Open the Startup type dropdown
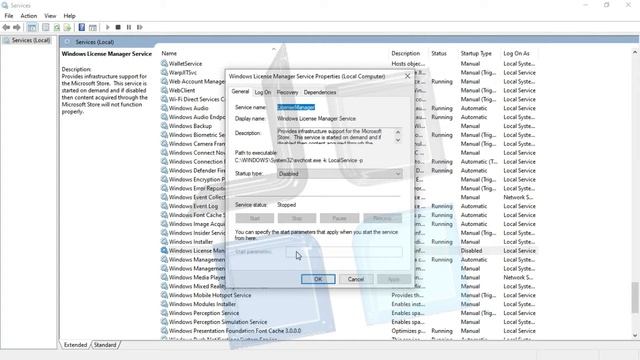The height and width of the screenshot is (360, 640). coord(340,173)
